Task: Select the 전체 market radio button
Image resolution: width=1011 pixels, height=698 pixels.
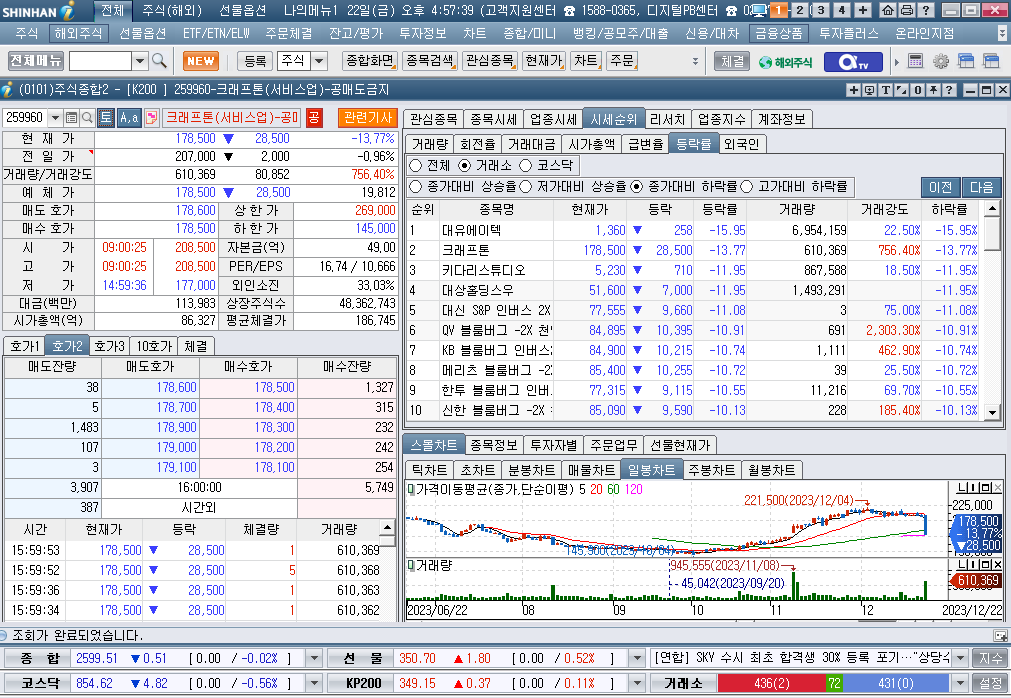Action: pos(416,166)
